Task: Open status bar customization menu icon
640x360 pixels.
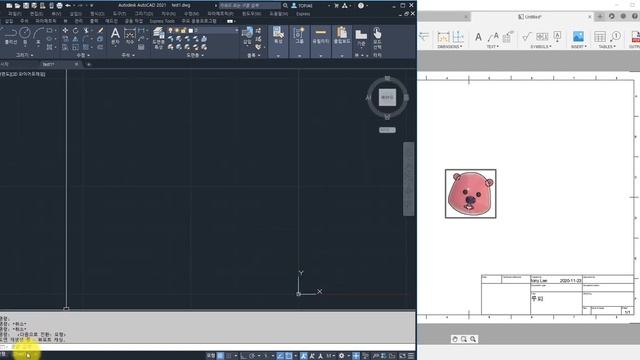Action: (411, 356)
